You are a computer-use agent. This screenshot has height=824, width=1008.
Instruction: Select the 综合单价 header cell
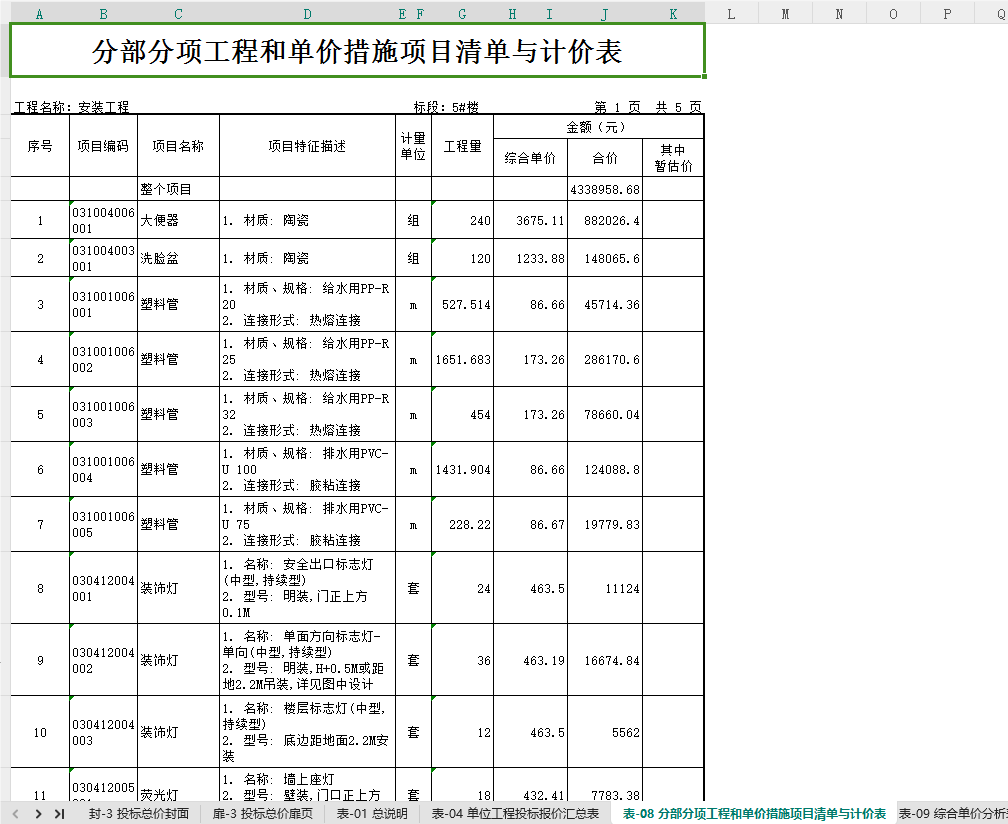tap(530, 157)
